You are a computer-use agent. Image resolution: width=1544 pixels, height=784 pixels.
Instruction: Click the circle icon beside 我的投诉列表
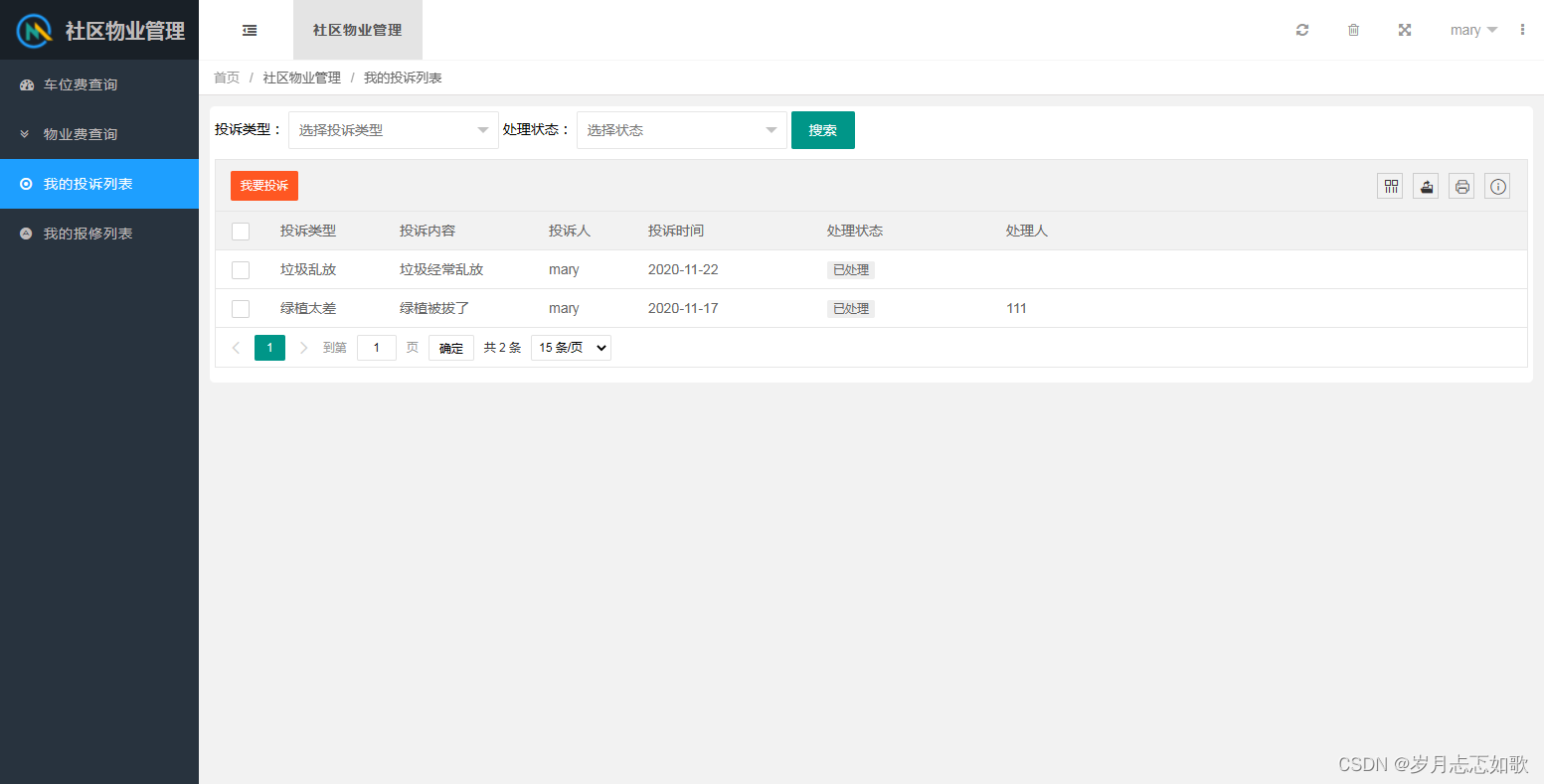[26, 184]
